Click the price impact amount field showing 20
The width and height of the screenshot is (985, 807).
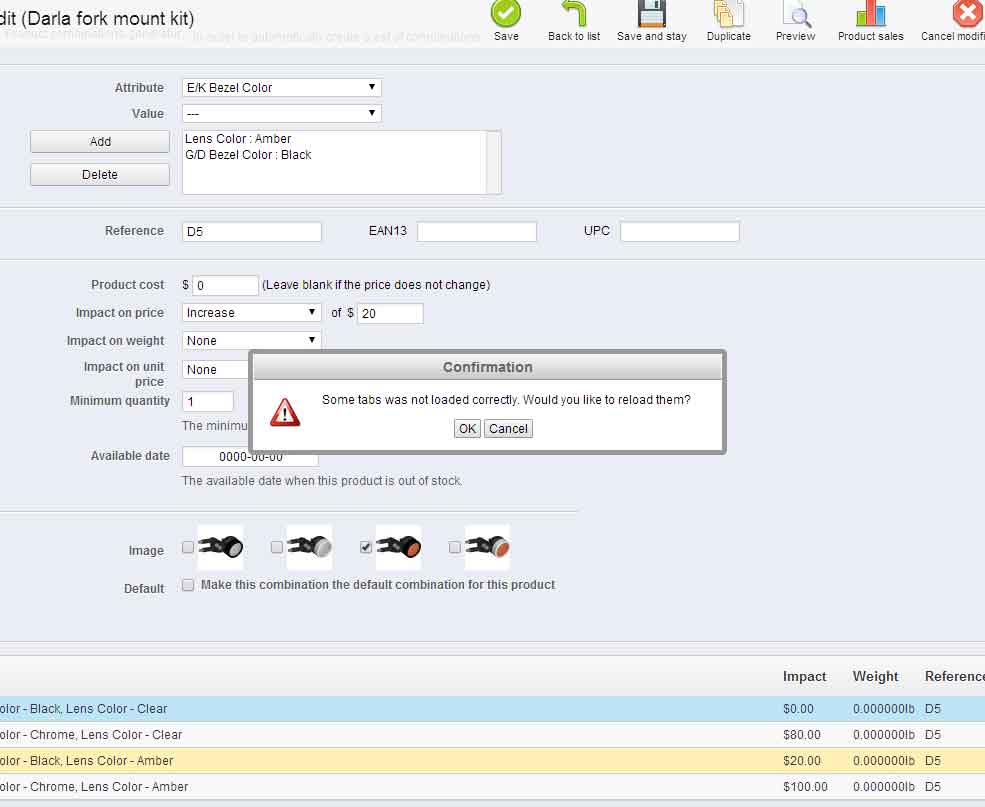point(390,313)
